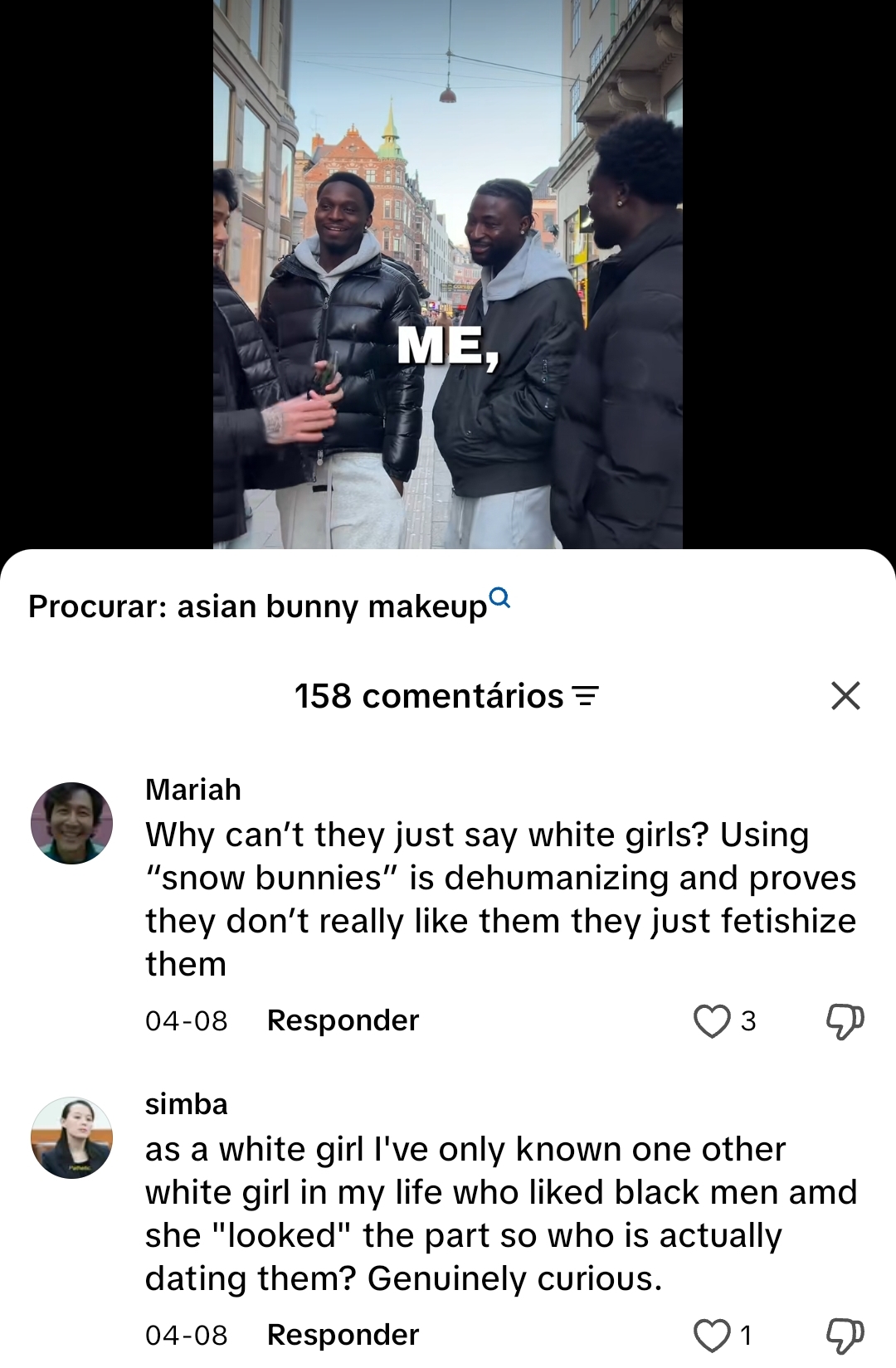Tap the 04-08 date on Mariah's comment
The image size is (896, 1368).
click(x=187, y=1021)
